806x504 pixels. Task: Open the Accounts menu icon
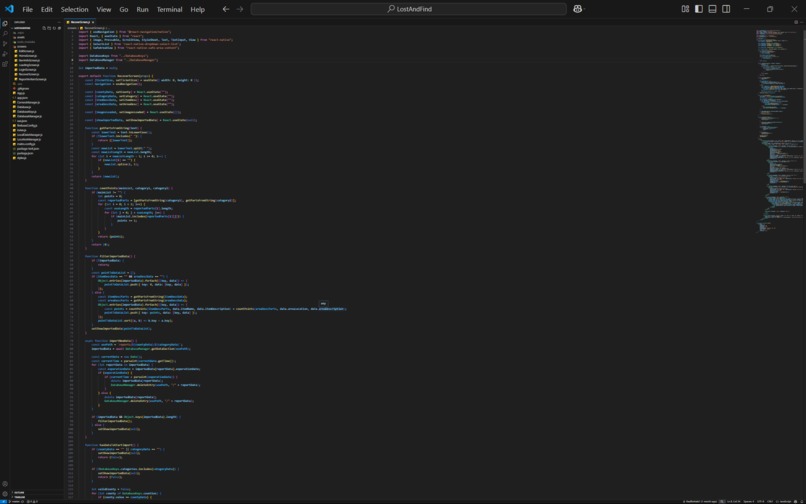[x=5, y=483]
